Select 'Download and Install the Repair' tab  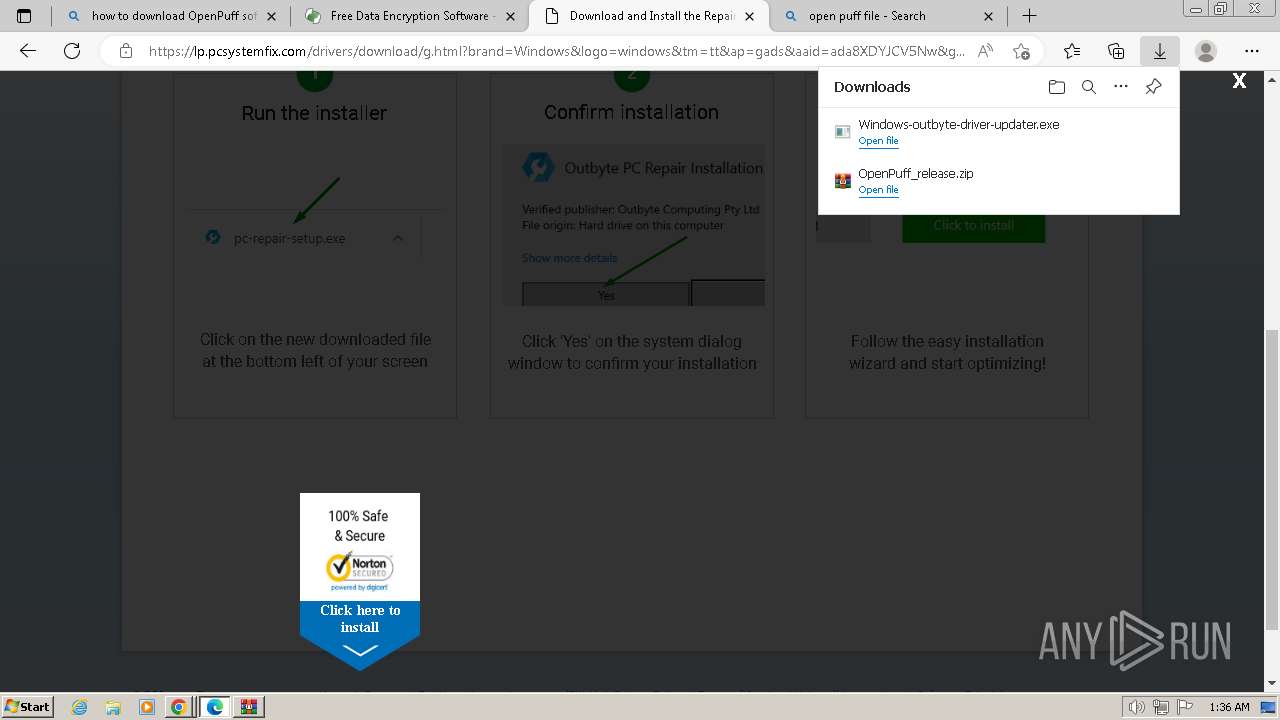pos(649,16)
